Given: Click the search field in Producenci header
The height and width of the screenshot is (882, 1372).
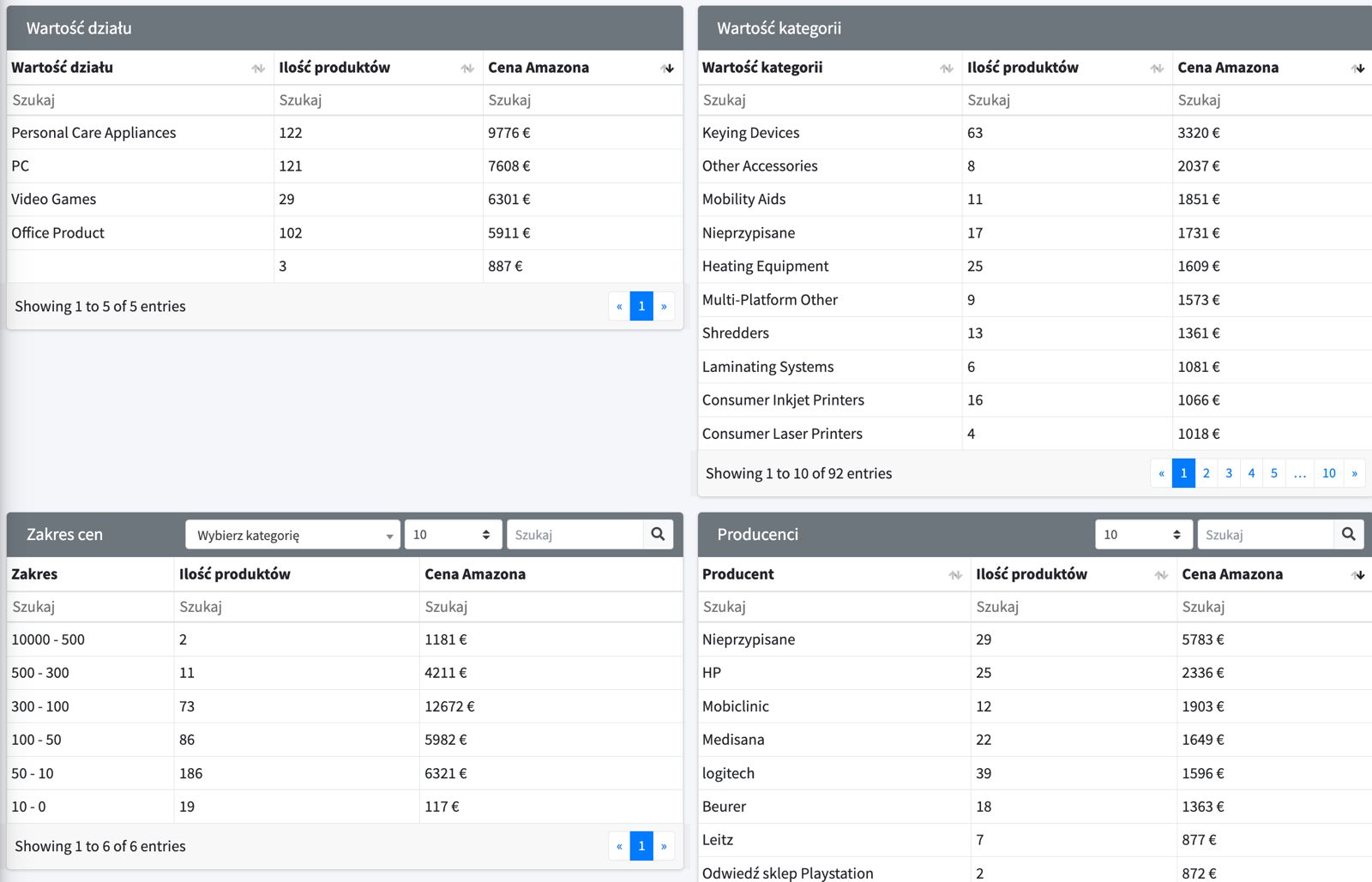Looking at the screenshot, I should [x=1266, y=534].
